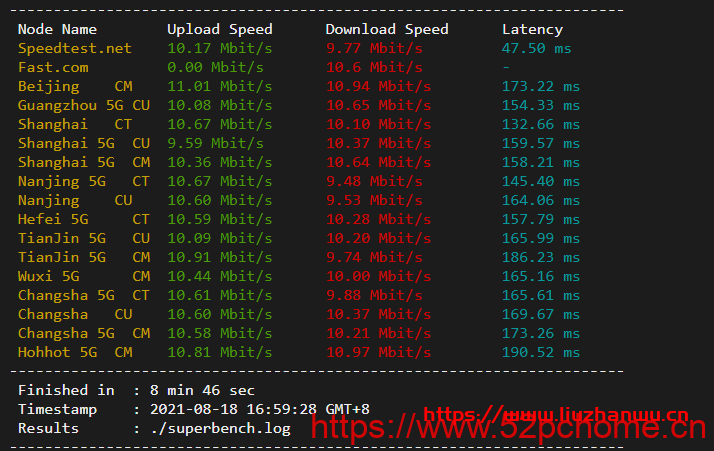Select the timestamp 2021-08-18 16:59:28 GMT+8

tap(260, 410)
